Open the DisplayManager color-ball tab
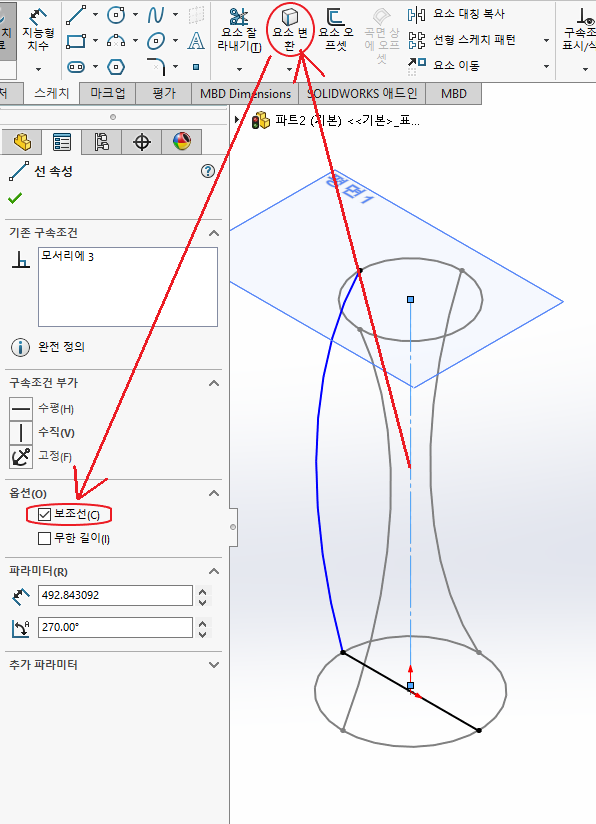The width and height of the screenshot is (596, 824). [x=181, y=142]
